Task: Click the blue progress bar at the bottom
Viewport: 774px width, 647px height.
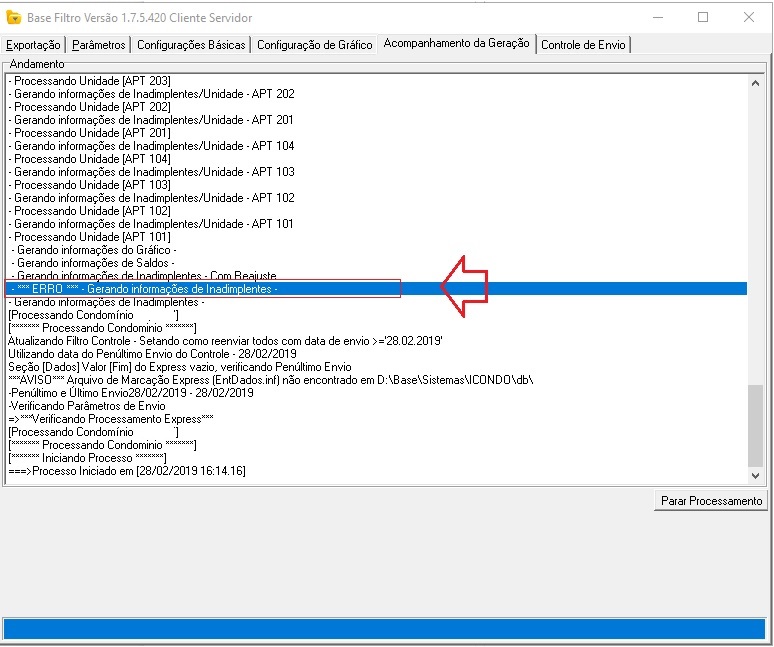Action: click(385, 627)
